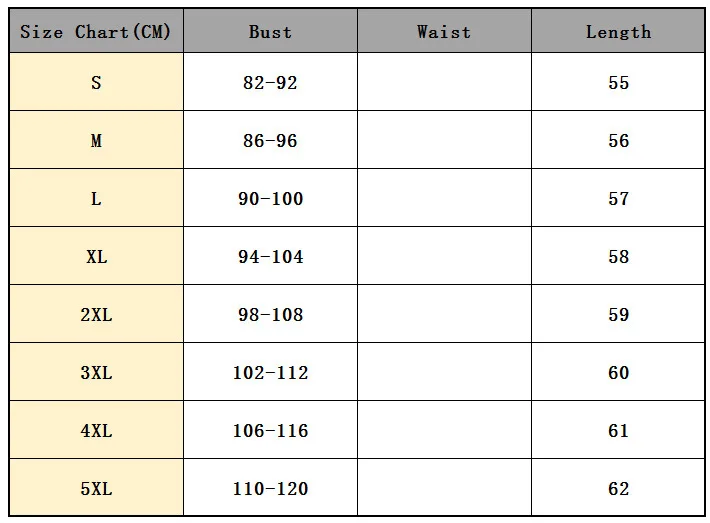
Task: Select the Waist column header
Action: coord(444,32)
